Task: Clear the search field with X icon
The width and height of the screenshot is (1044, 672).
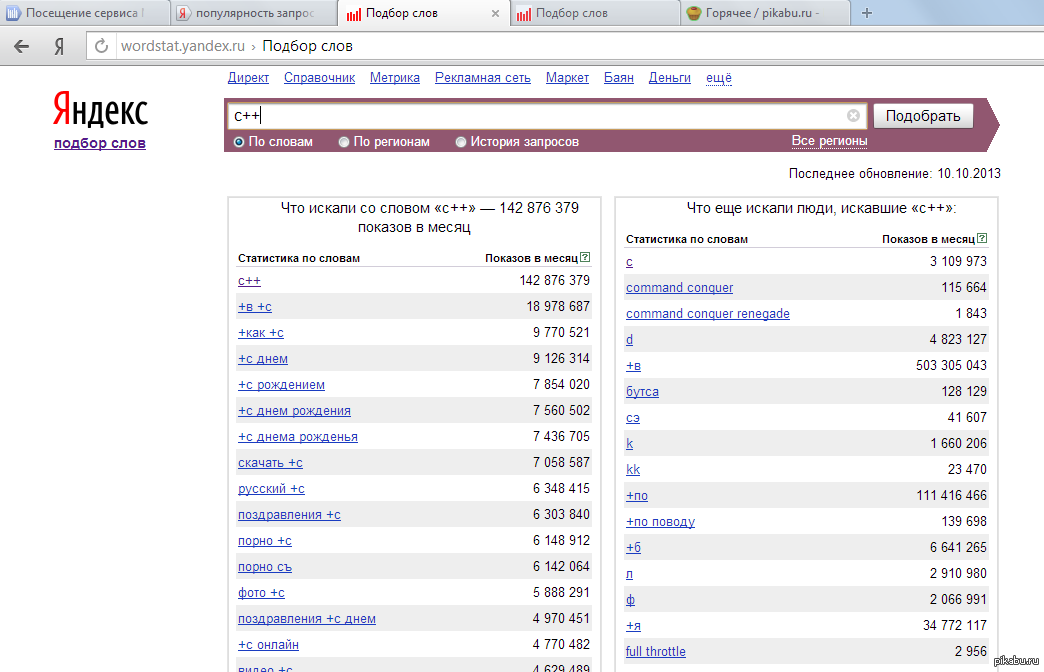Action: [x=853, y=116]
